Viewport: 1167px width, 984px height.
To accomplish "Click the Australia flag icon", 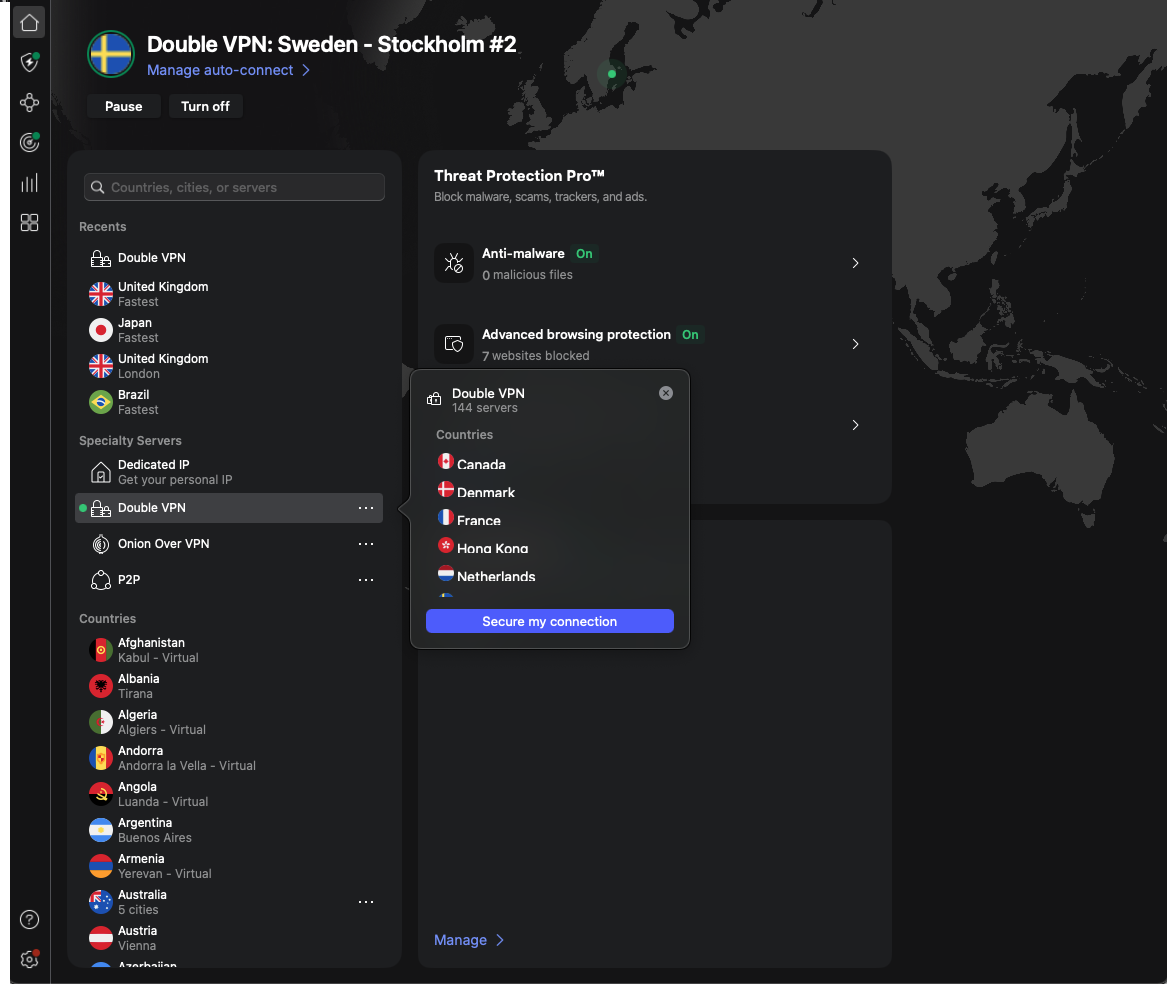I will coord(100,902).
